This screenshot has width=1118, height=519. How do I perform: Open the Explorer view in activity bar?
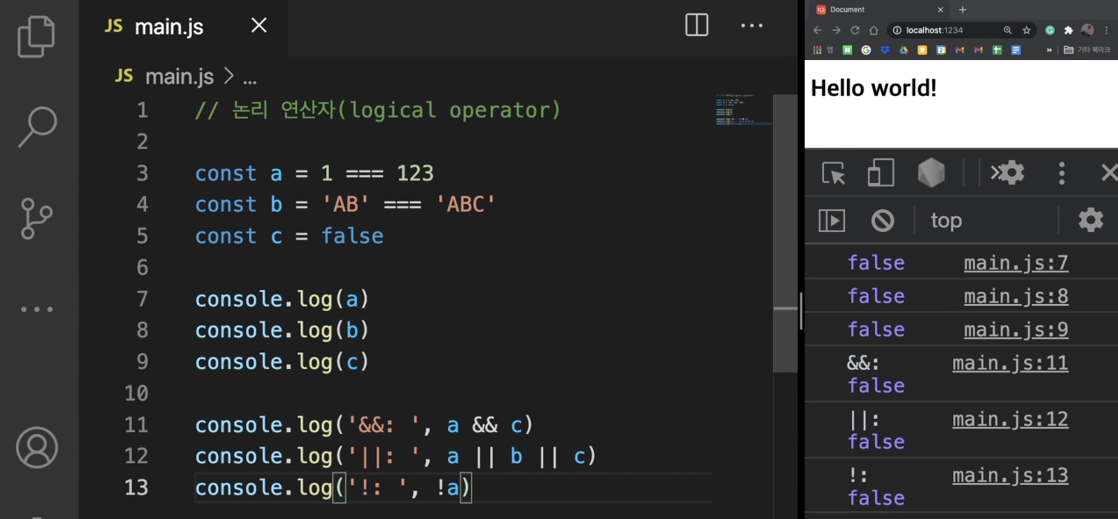click(36, 36)
